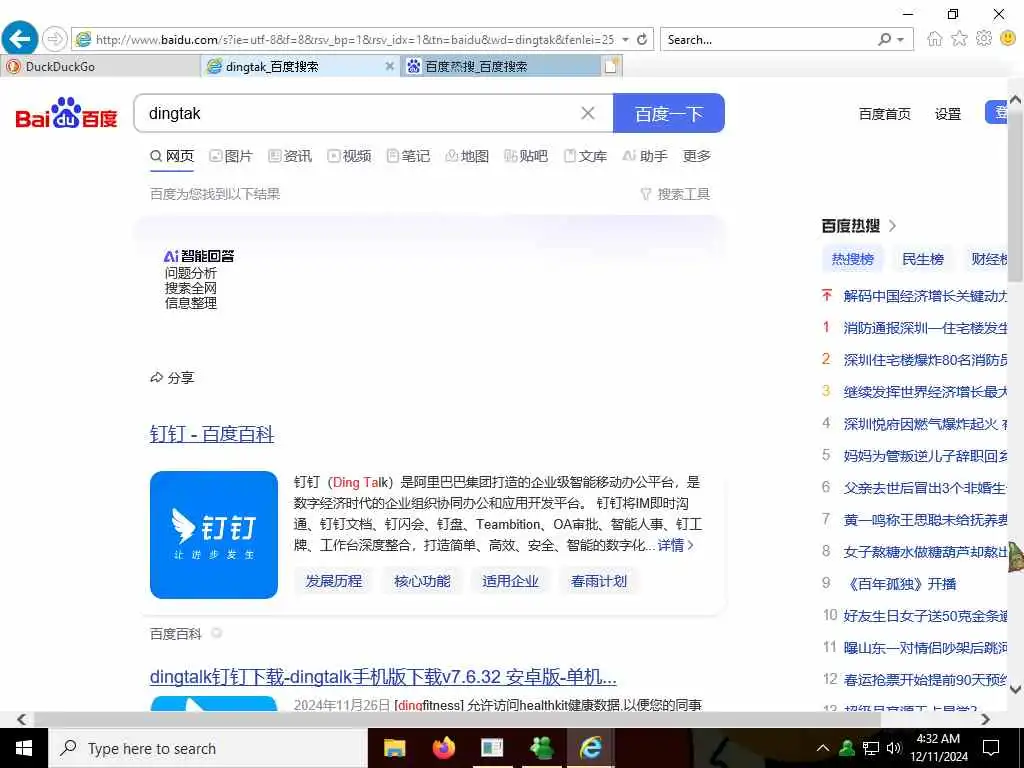This screenshot has height=768, width=1024.
Task: Open File Explorer from the taskbar
Action: pyautogui.click(x=394, y=748)
